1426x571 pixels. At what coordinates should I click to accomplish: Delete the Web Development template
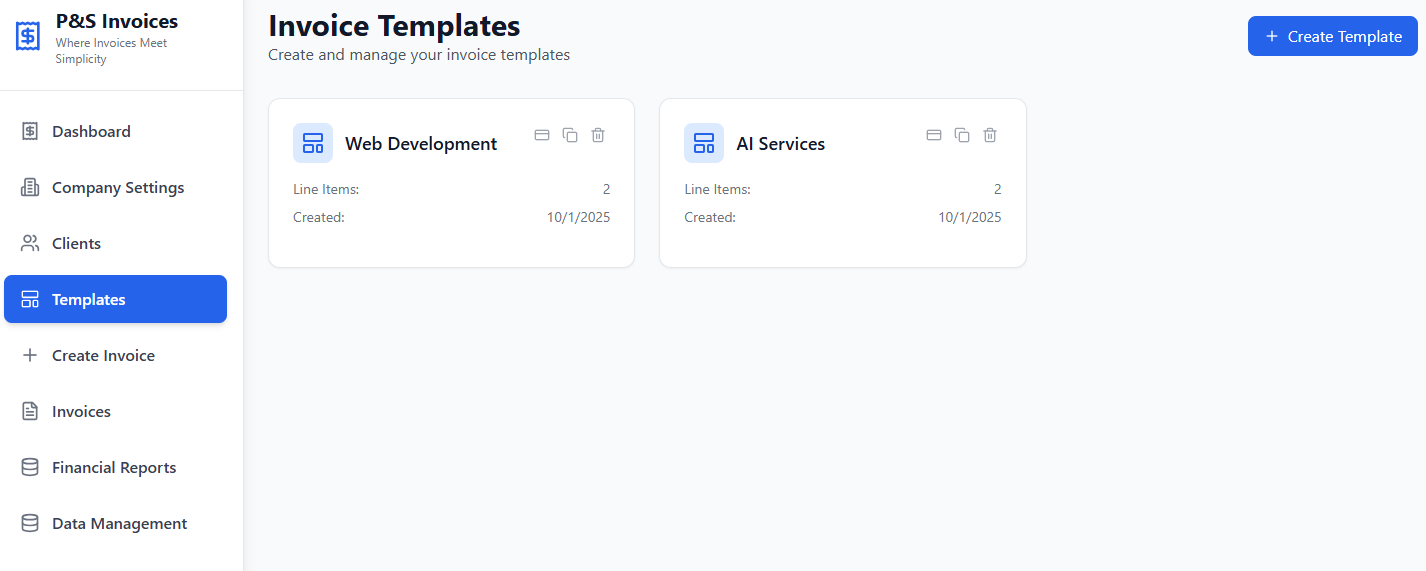point(598,135)
